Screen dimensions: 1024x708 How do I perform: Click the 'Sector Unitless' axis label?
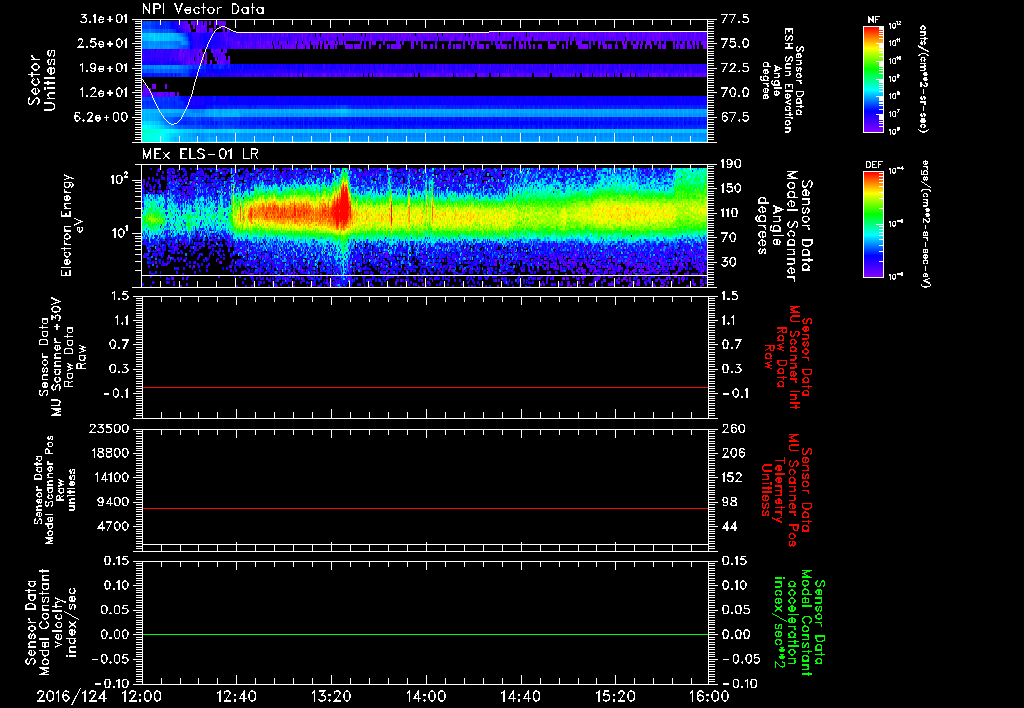click(42, 81)
